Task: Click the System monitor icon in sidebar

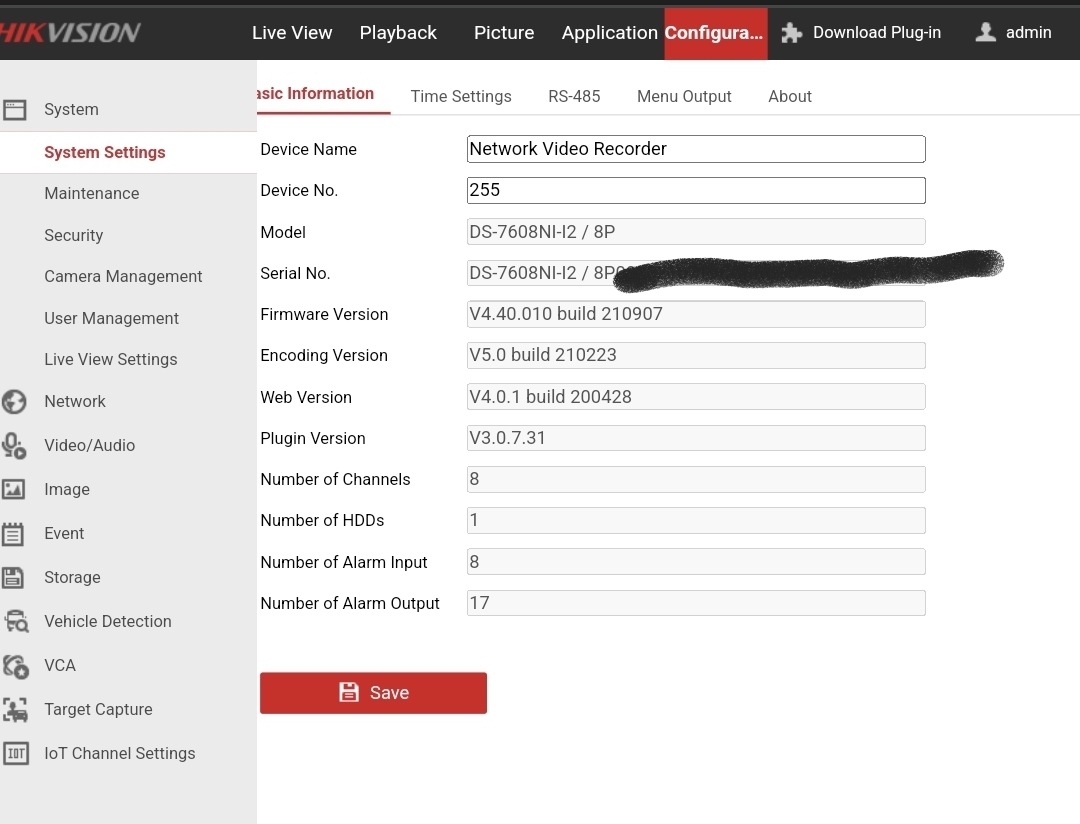Action: (x=14, y=110)
